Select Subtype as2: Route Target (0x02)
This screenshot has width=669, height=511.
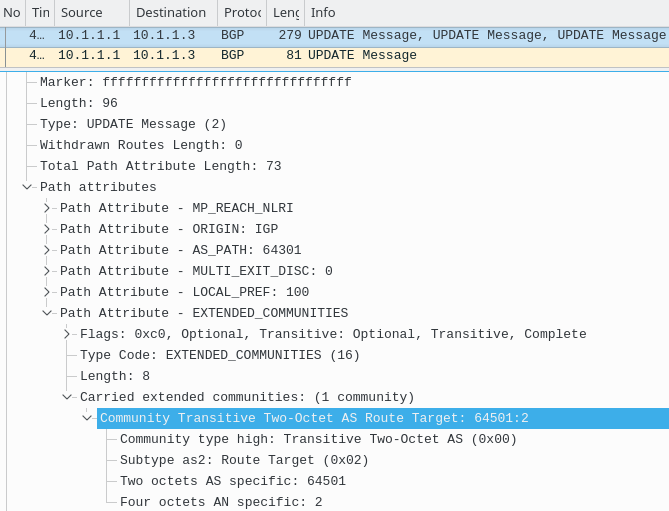[x=244, y=459]
